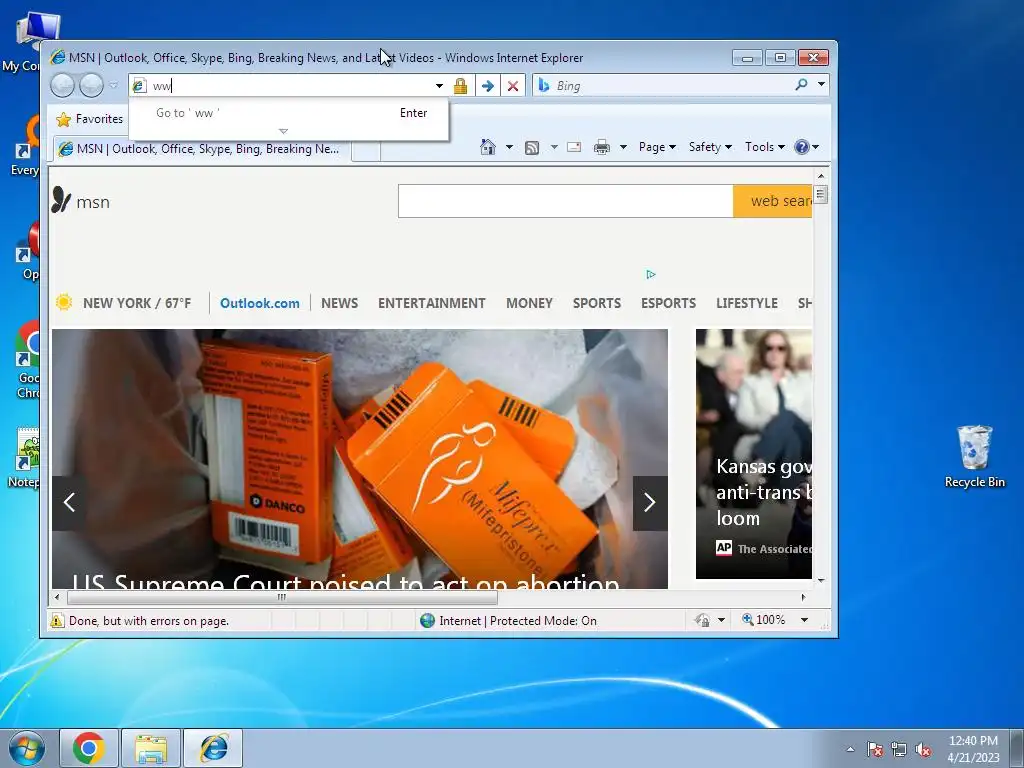Open the NEW YORK / 67°F weather link
This screenshot has height=768, width=1024.
pyautogui.click(x=137, y=303)
